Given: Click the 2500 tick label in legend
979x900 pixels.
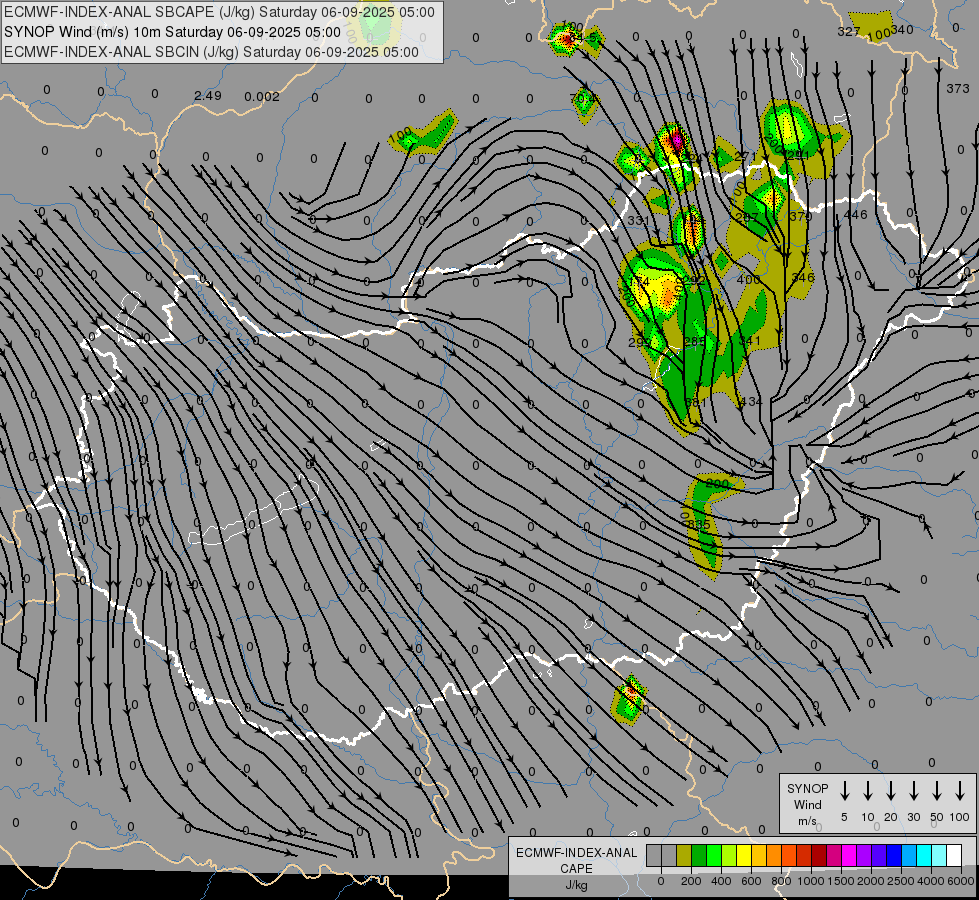Looking at the screenshot, I should pyautogui.click(x=900, y=881).
